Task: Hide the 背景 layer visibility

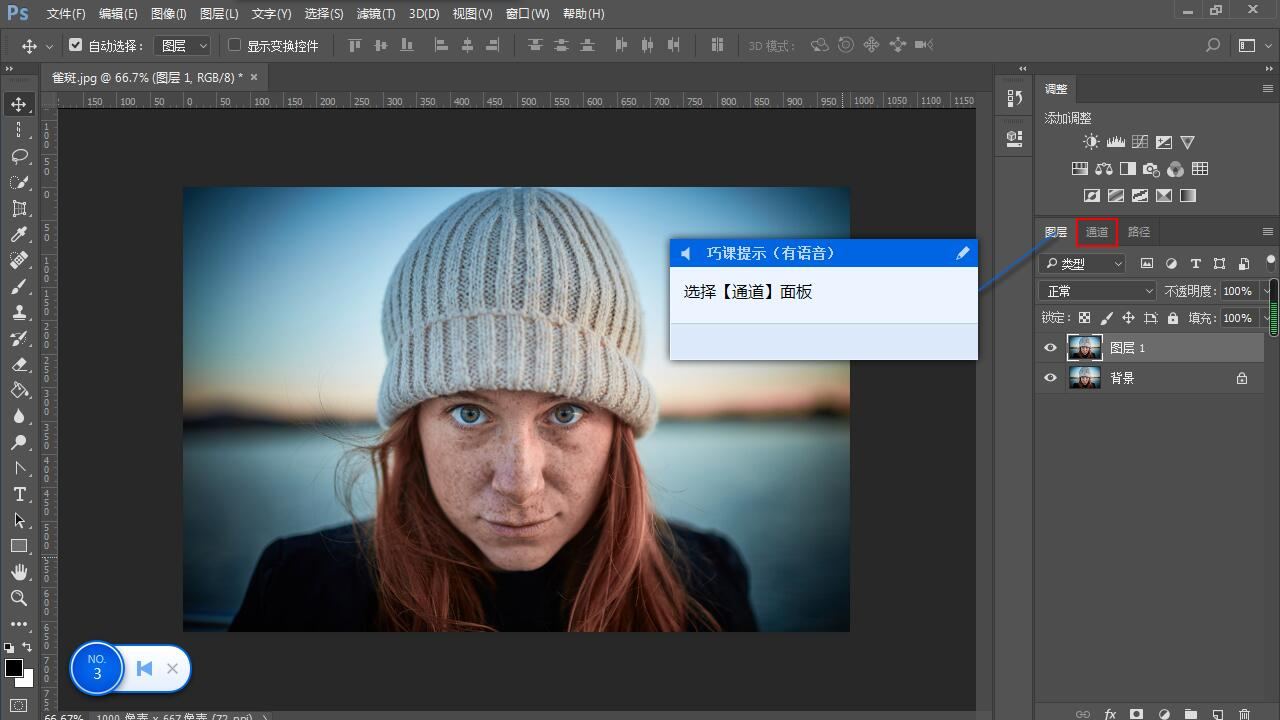Action: coord(1050,378)
